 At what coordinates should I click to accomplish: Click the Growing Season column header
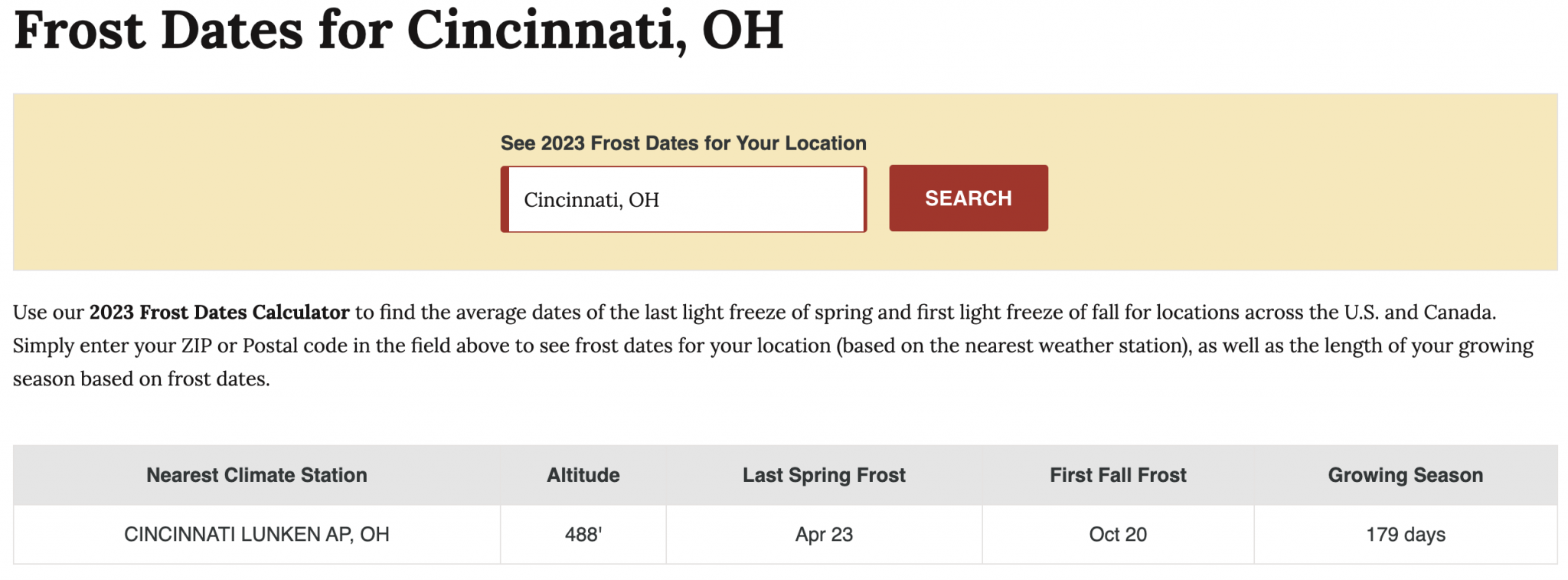point(1406,475)
